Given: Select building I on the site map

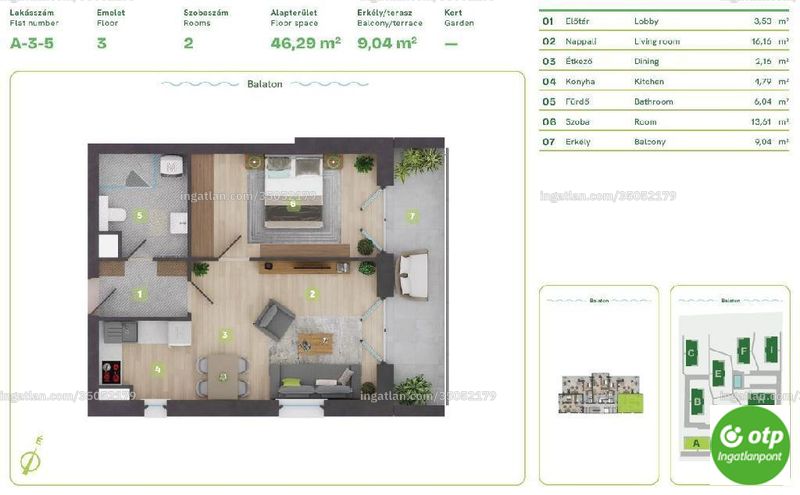Looking at the screenshot, I should (x=771, y=350).
